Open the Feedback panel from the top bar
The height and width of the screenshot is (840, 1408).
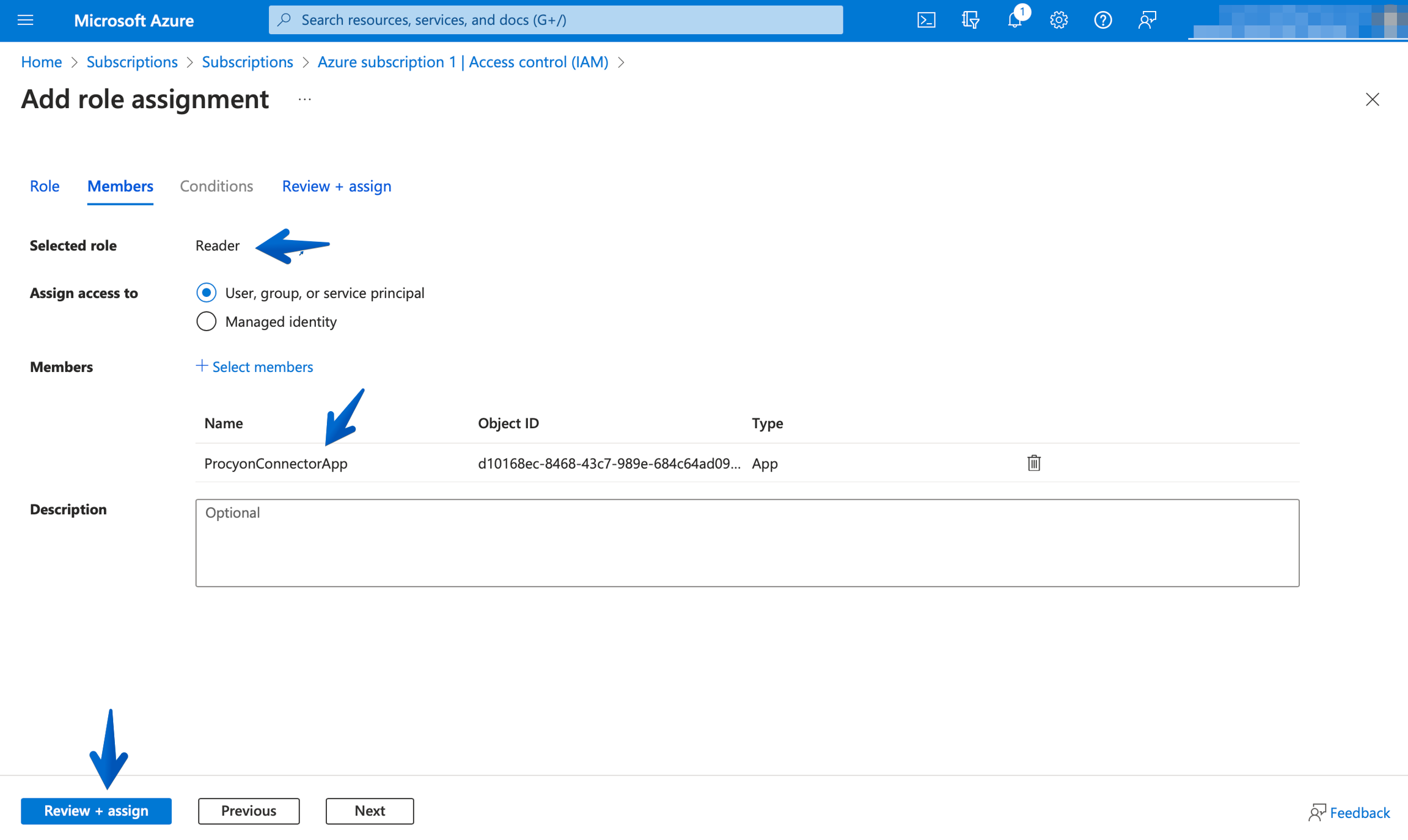tap(1147, 20)
